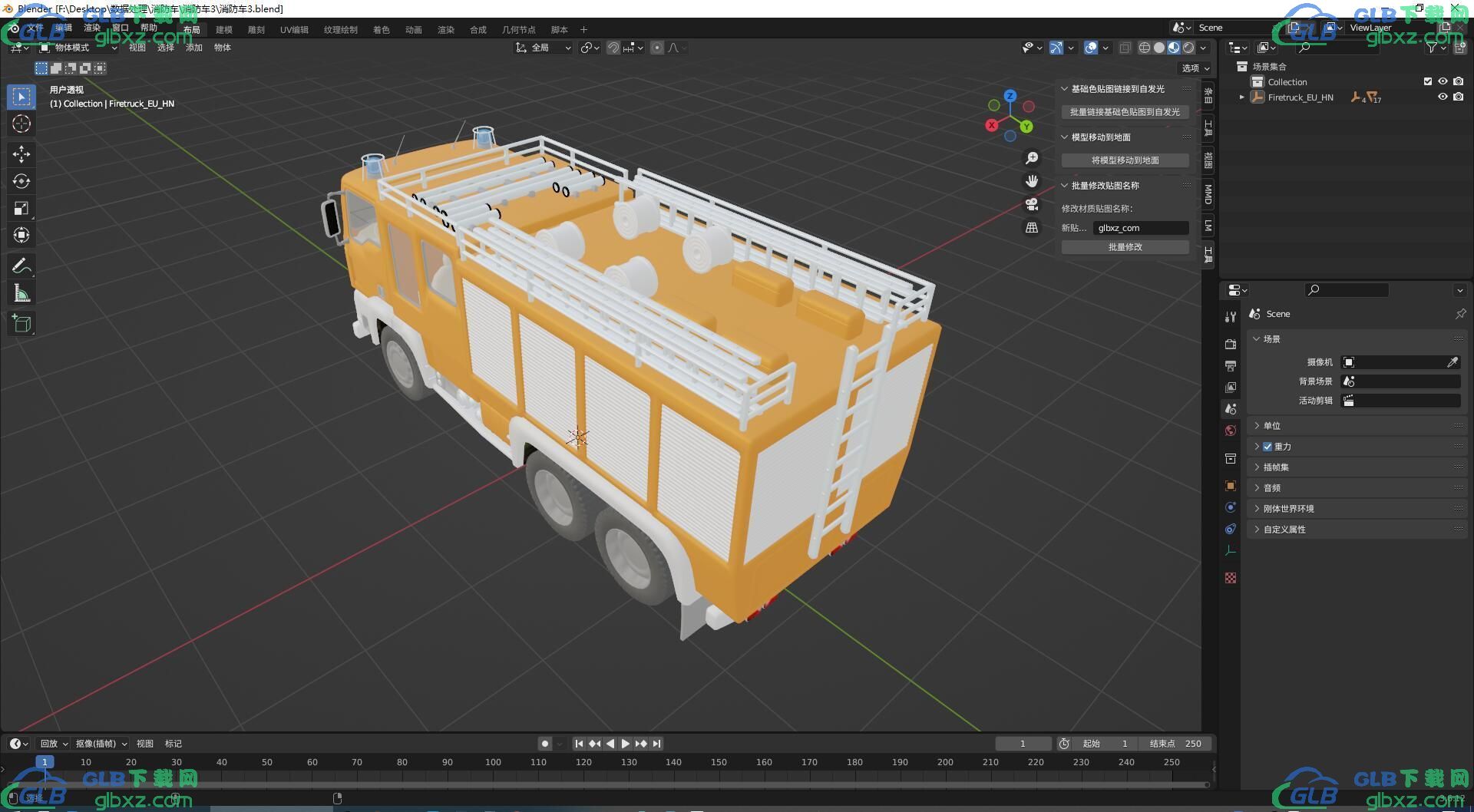
Task: Switch to rendered viewport shading
Action: coord(1188,48)
